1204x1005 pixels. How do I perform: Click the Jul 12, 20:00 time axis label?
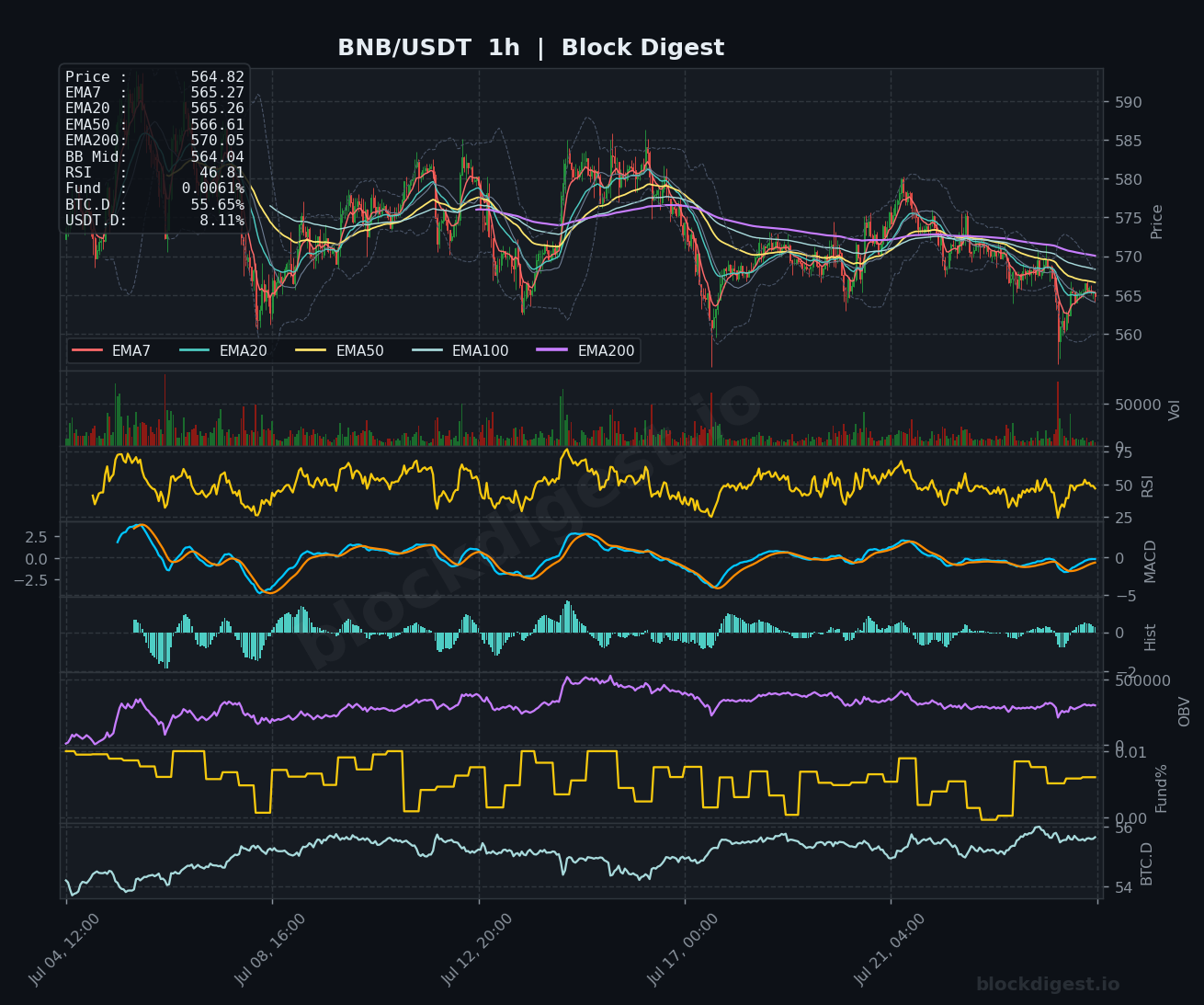[476, 950]
